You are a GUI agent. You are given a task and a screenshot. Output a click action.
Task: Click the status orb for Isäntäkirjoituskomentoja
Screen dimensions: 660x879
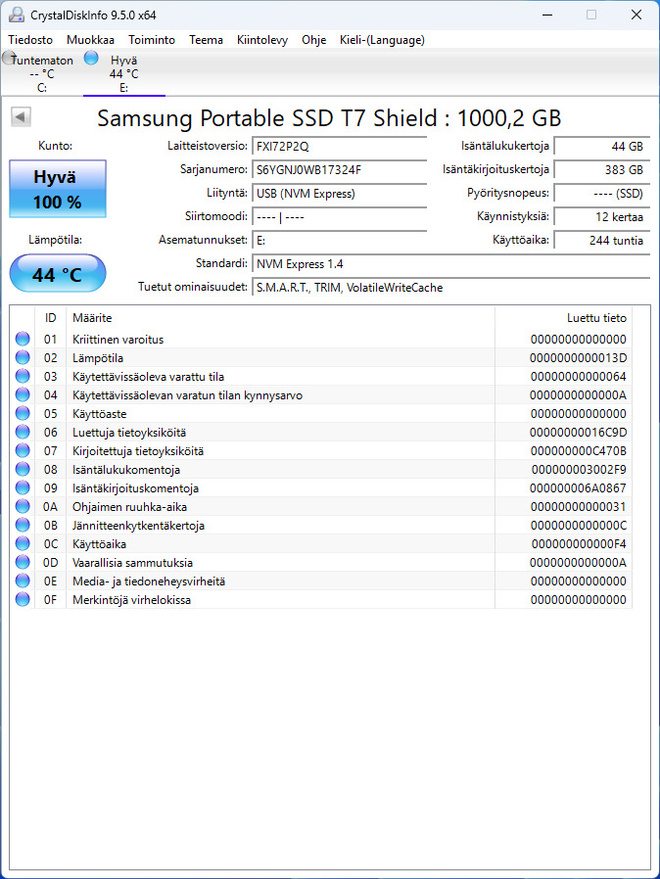pos(22,487)
